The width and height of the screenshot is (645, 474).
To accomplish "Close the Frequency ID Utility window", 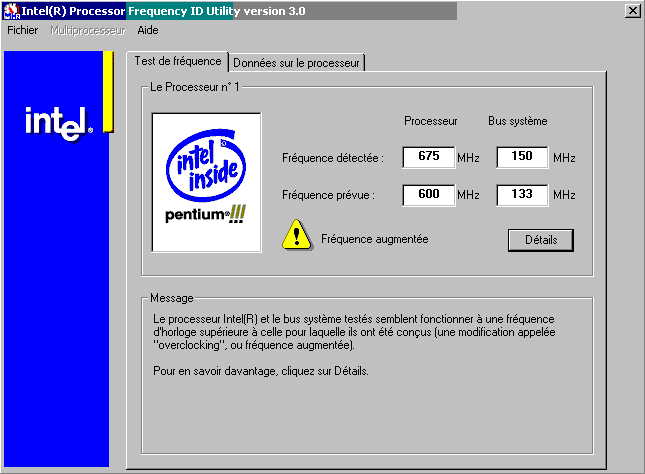I will 633,11.
